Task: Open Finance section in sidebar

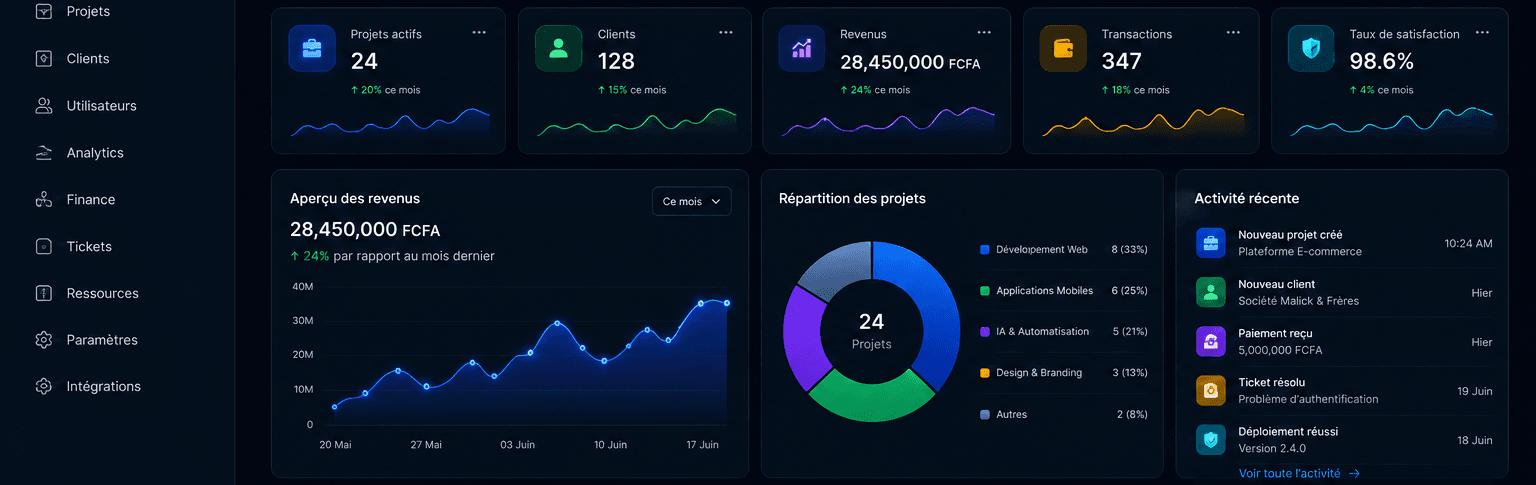Action: pyautogui.click(x=91, y=199)
